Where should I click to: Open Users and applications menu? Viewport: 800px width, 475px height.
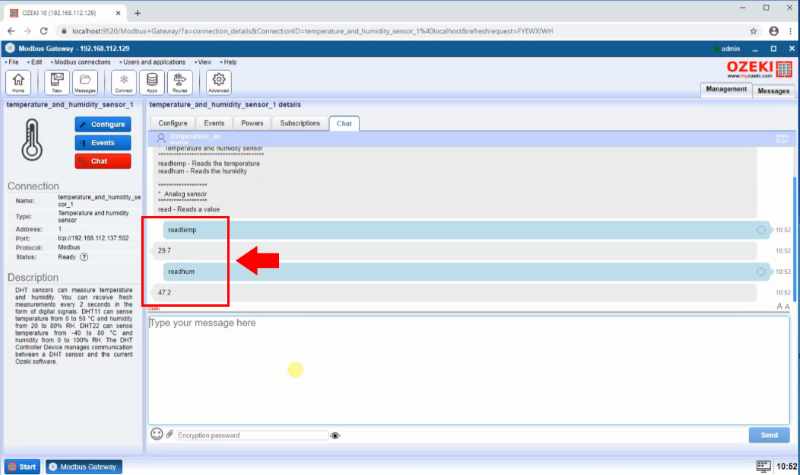[x=153, y=62]
